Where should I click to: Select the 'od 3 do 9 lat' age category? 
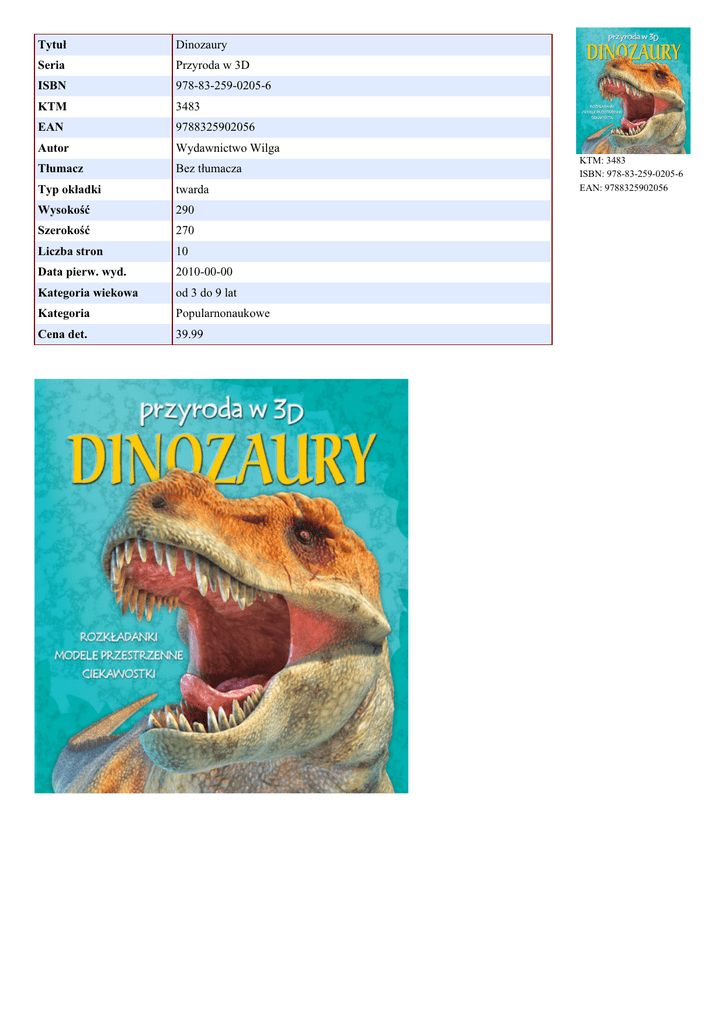click(x=207, y=293)
